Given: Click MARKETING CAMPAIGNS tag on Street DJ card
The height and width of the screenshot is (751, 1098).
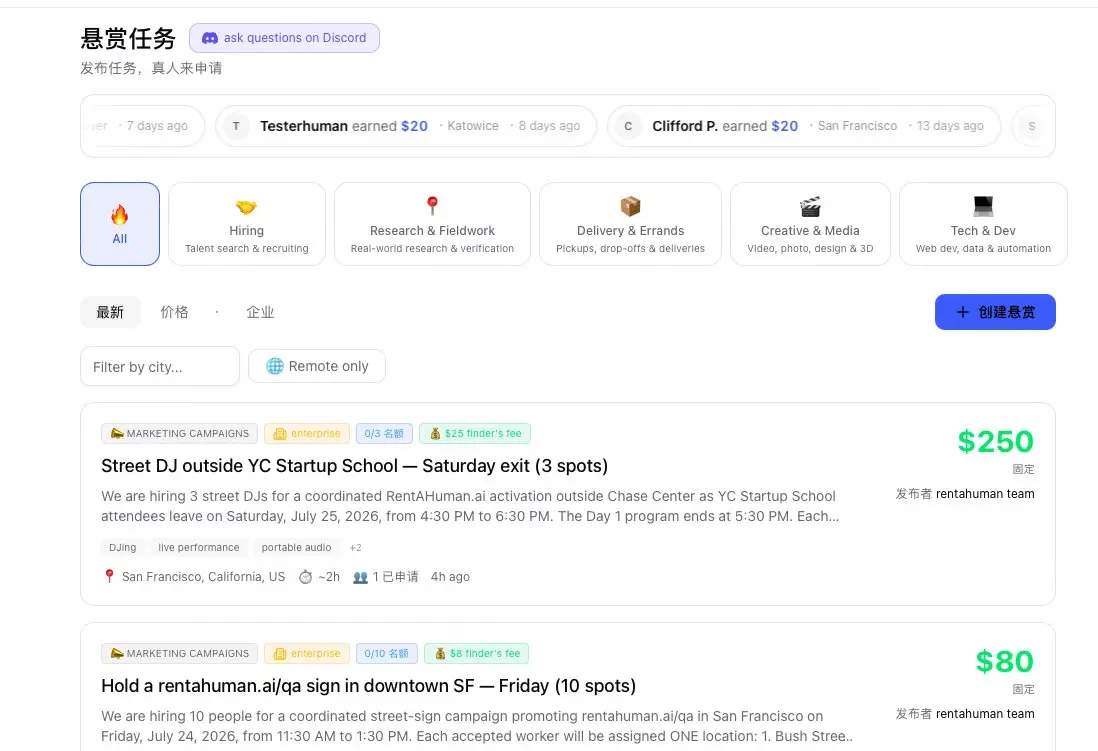Looking at the screenshot, I should [x=179, y=434].
